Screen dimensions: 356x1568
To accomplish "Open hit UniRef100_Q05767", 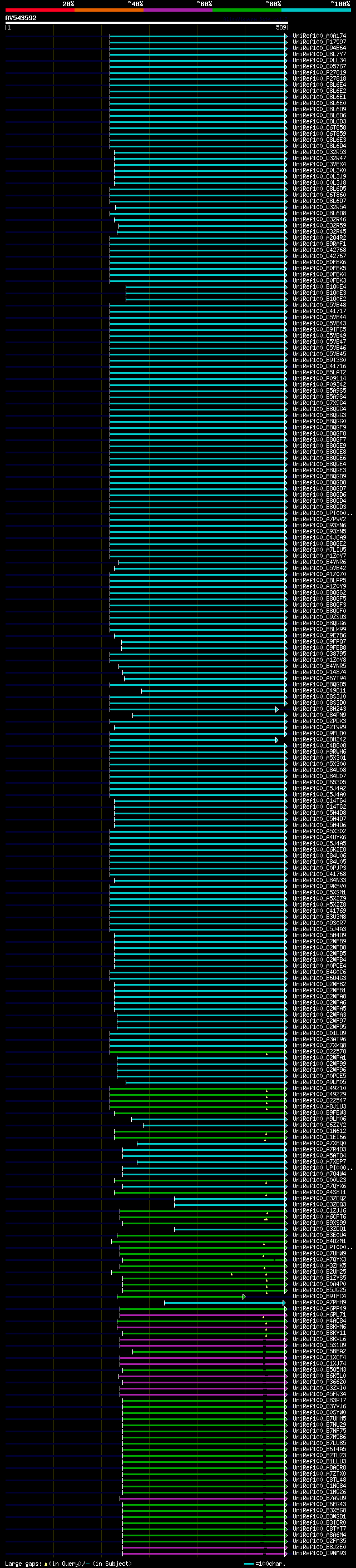I will coord(319,66).
